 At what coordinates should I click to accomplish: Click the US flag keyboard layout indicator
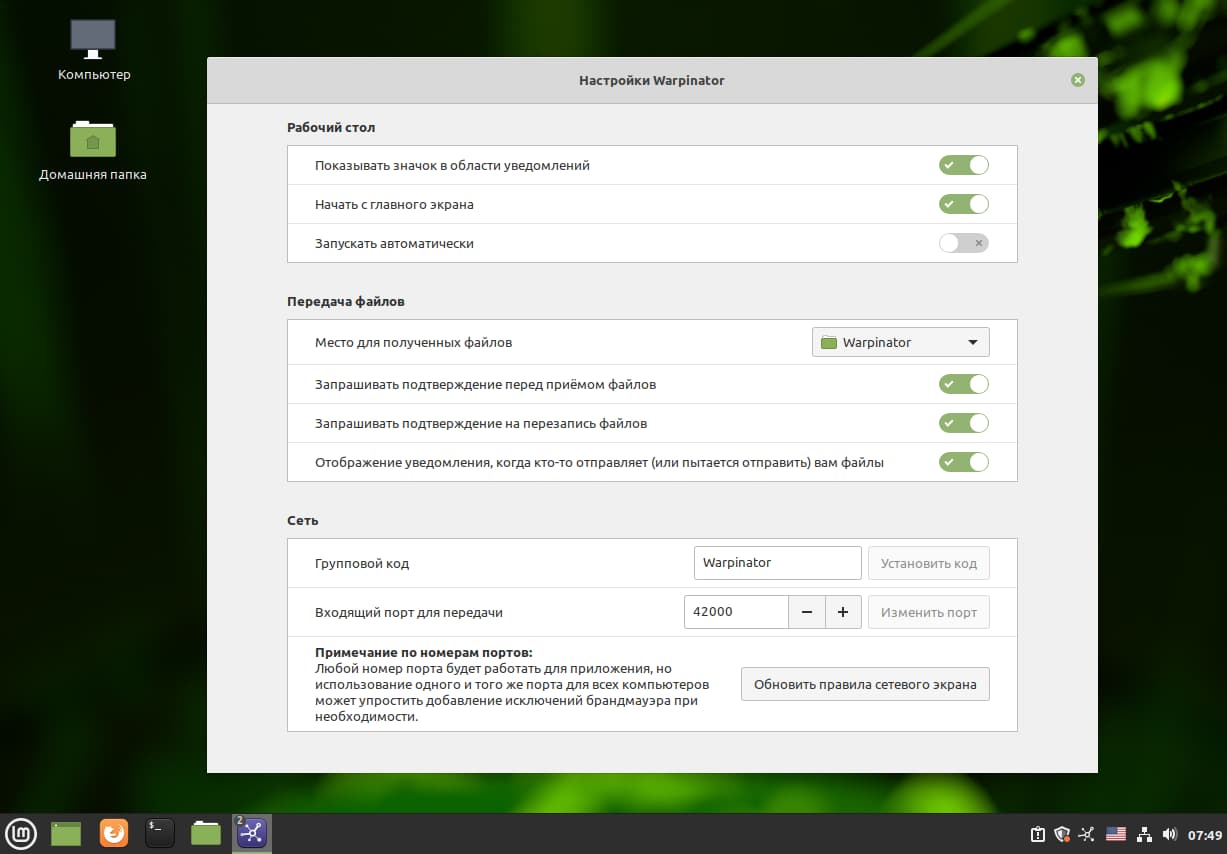tap(1116, 834)
